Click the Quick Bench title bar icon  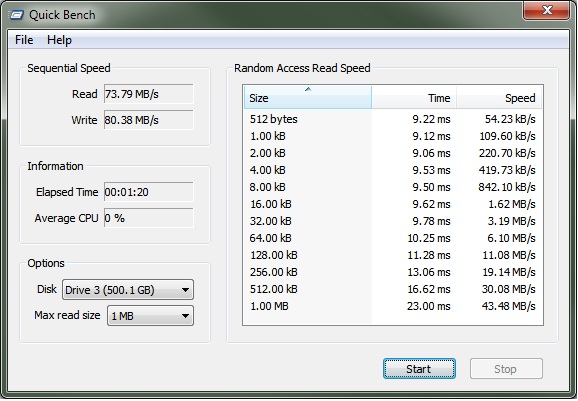tap(17, 15)
